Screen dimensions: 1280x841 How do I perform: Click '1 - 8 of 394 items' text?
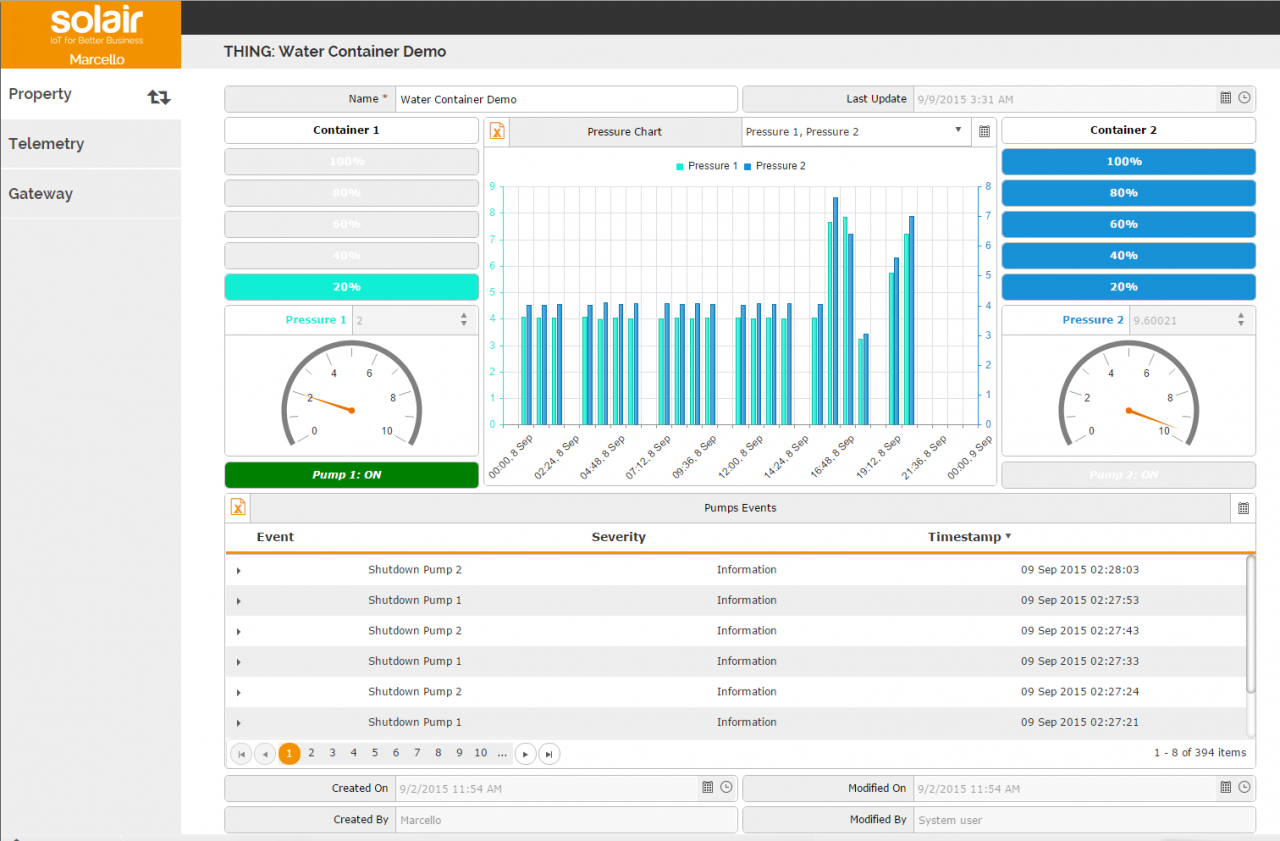click(x=1200, y=753)
